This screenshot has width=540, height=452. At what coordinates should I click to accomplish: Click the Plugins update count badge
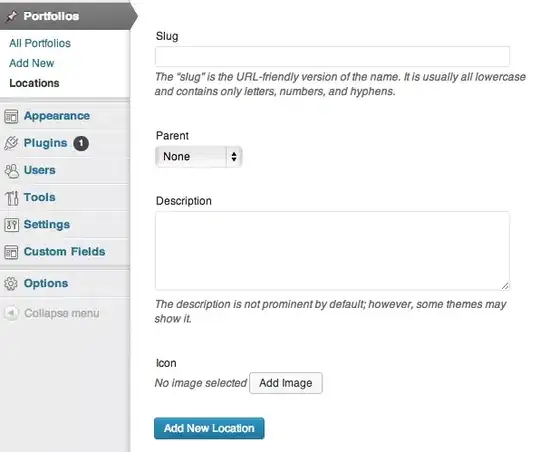click(x=81, y=143)
